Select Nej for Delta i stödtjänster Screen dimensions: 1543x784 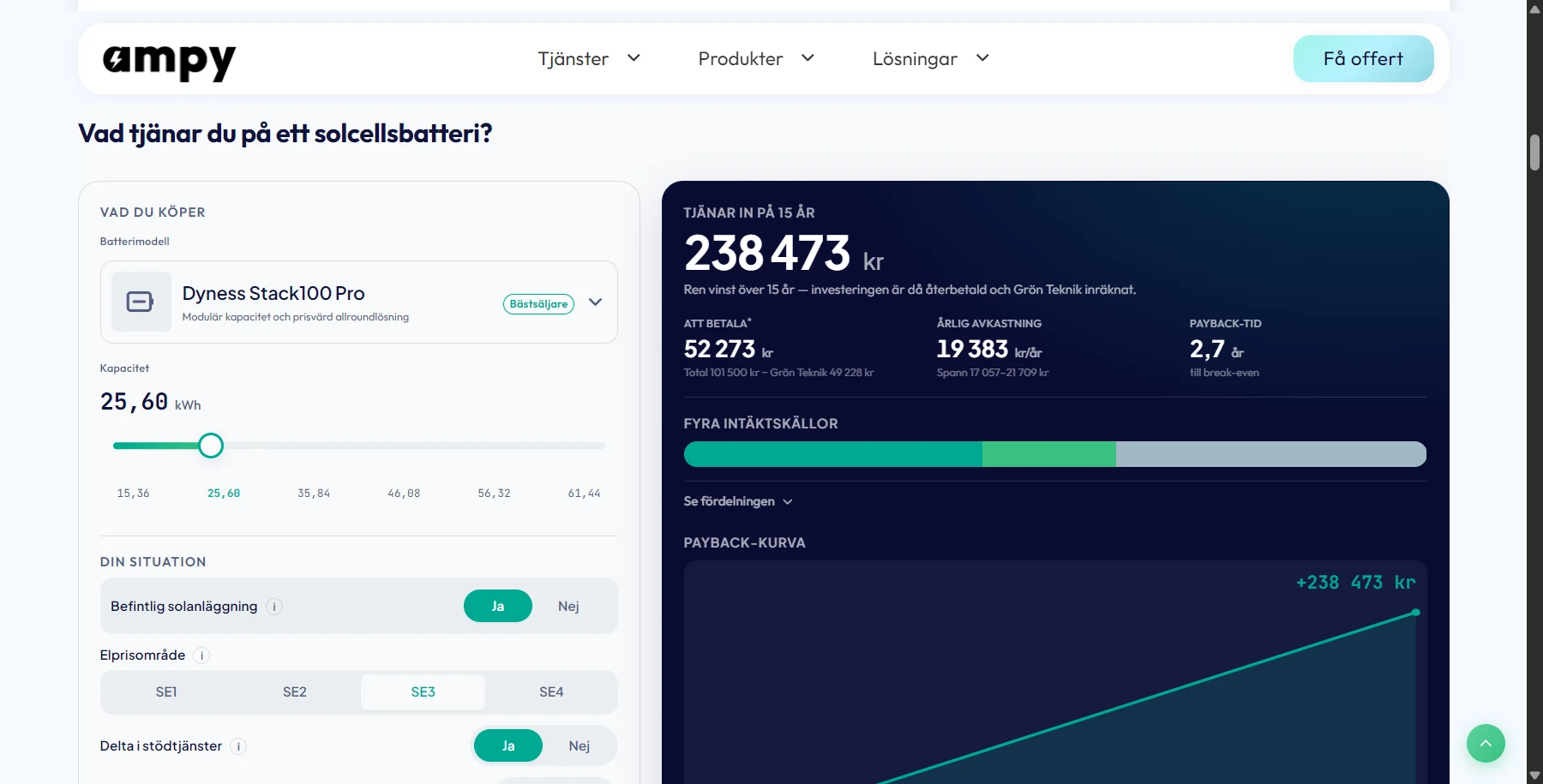579,745
